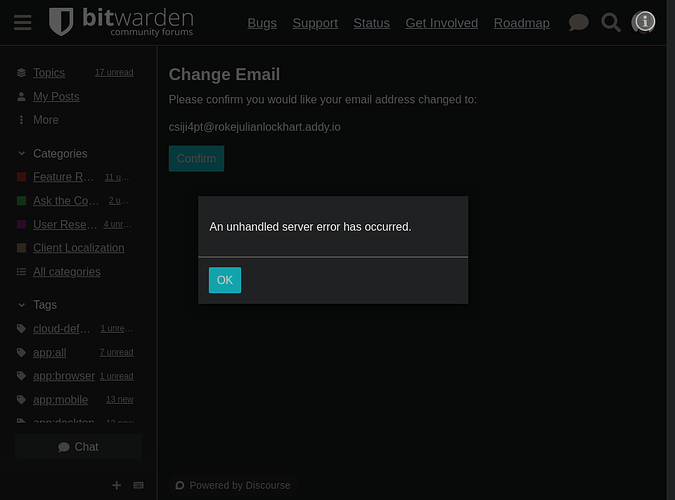
Task: Collapse the Tags section chevron
Action: pyautogui.click(x=22, y=305)
